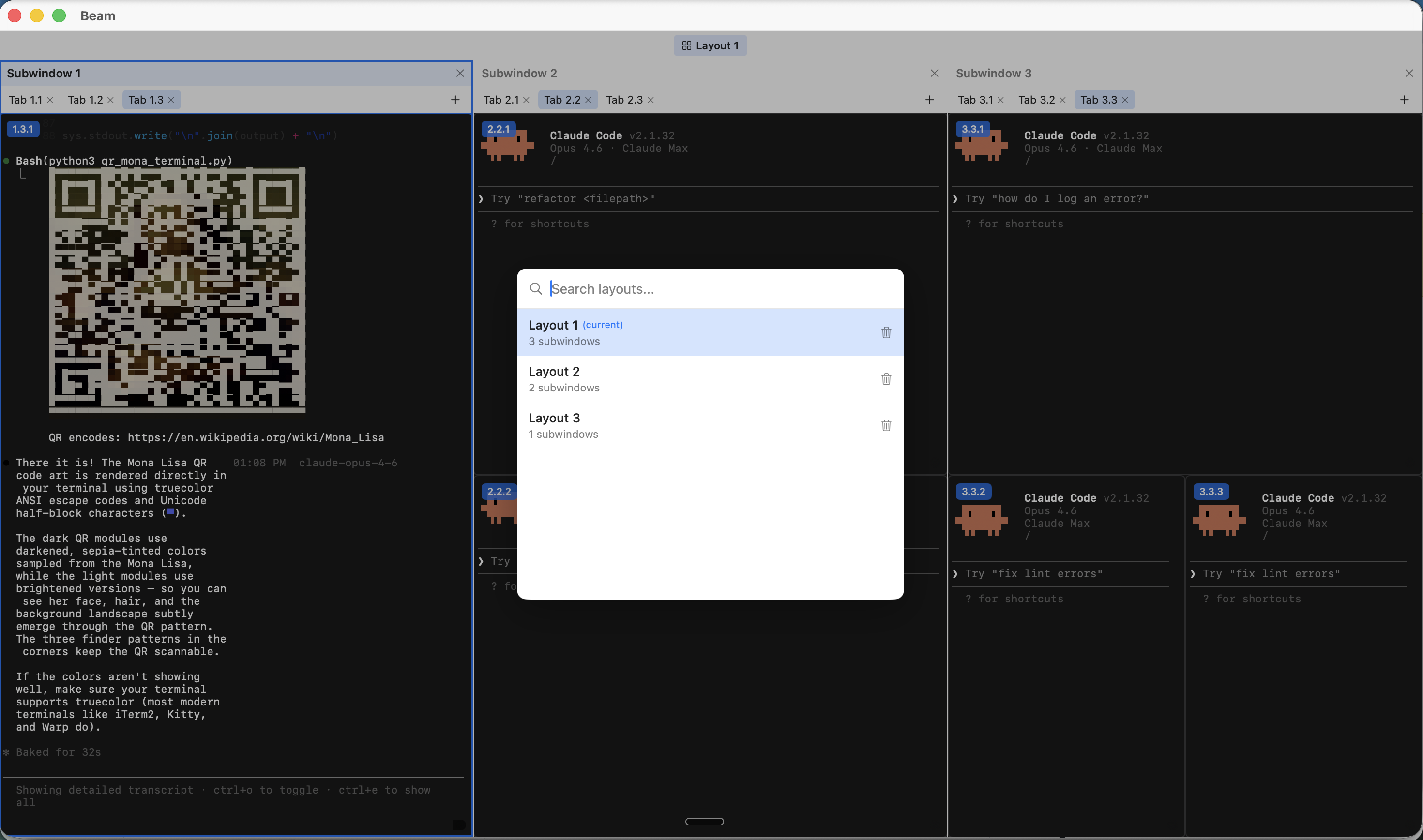Open the Layout 1 switcher at the top
This screenshot has height=840, width=1423.
pos(710,45)
